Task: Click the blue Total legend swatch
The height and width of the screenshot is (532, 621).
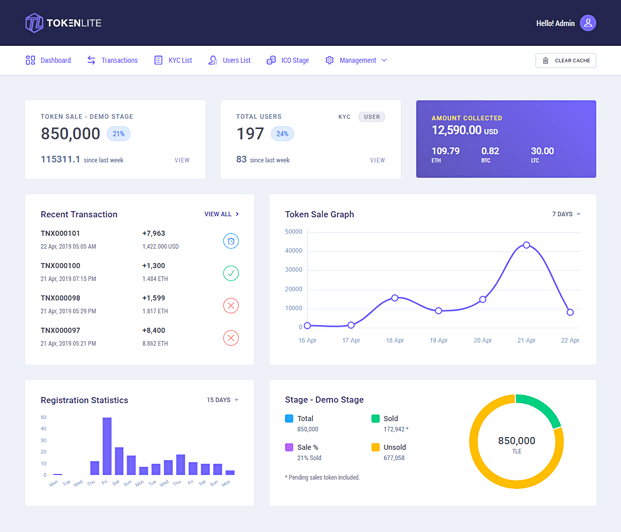Action: click(x=289, y=418)
